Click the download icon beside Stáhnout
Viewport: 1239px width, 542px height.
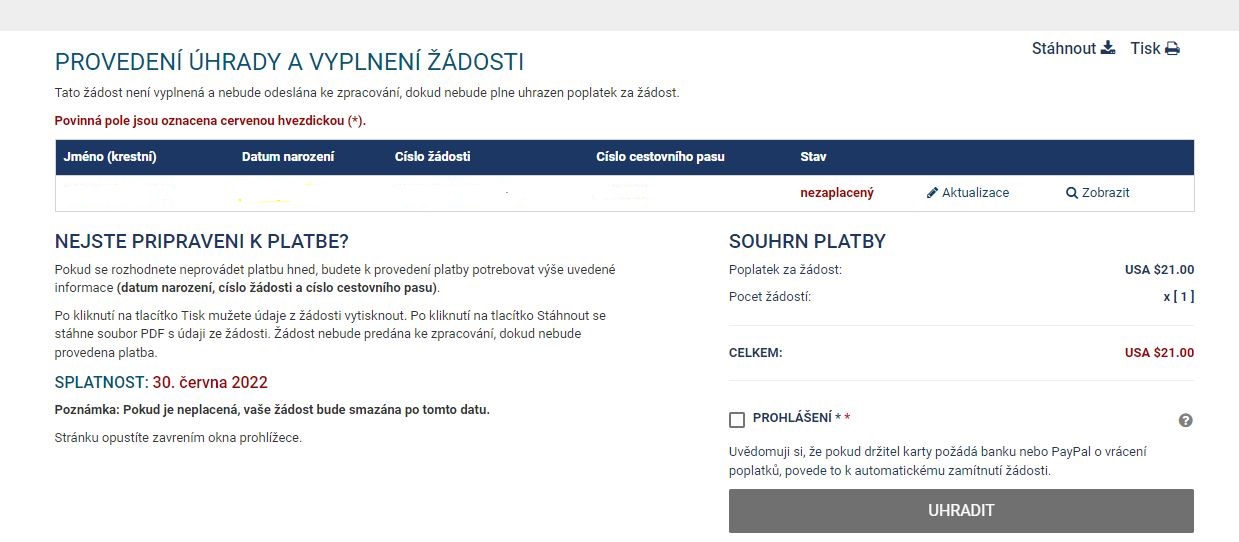pos(1108,48)
